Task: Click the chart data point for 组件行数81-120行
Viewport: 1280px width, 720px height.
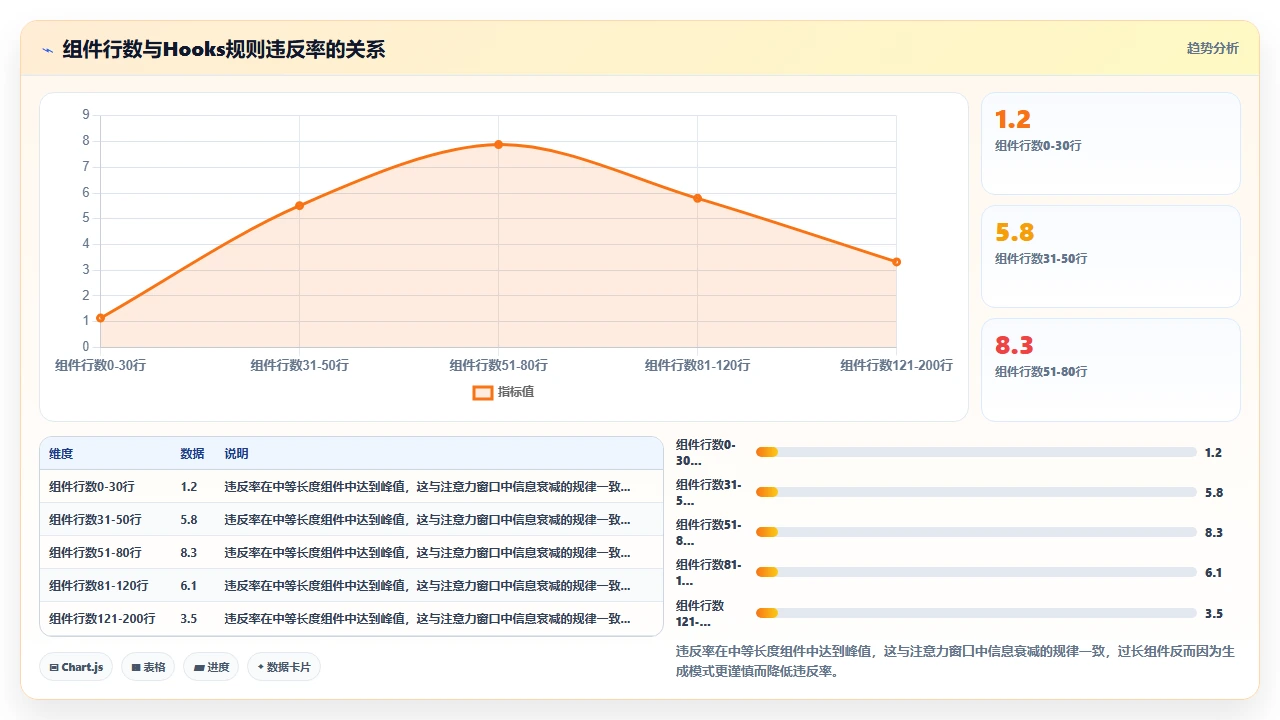Action: point(697,198)
